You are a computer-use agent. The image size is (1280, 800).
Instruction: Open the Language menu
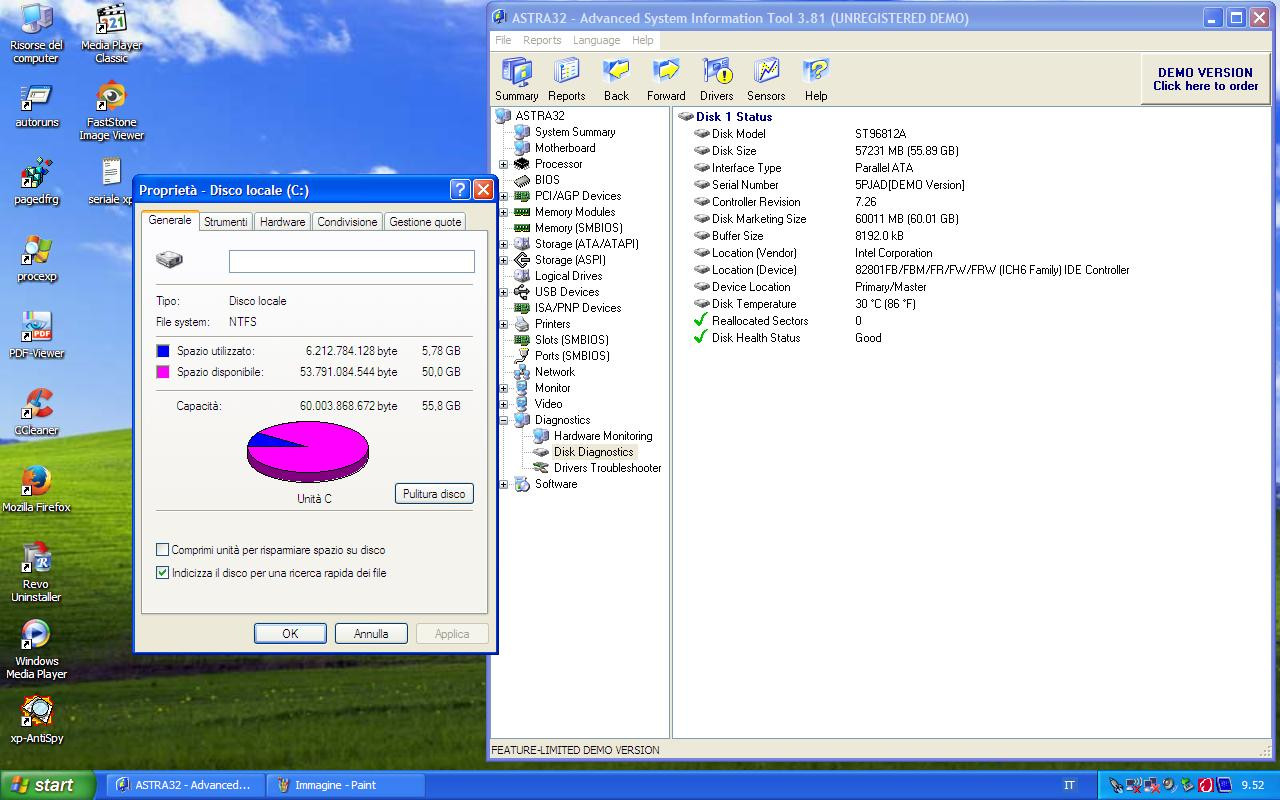pos(596,40)
